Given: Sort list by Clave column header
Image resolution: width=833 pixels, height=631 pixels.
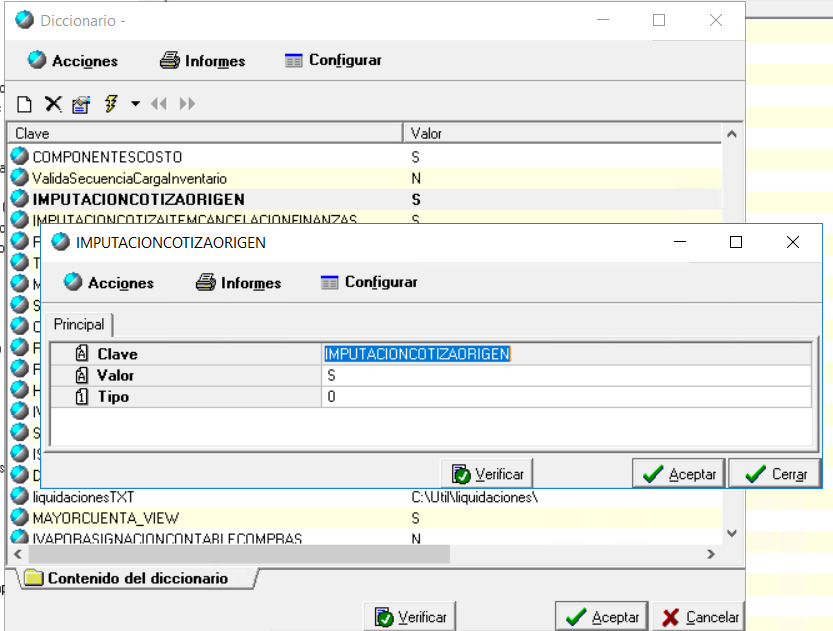Looking at the screenshot, I should click(205, 133).
